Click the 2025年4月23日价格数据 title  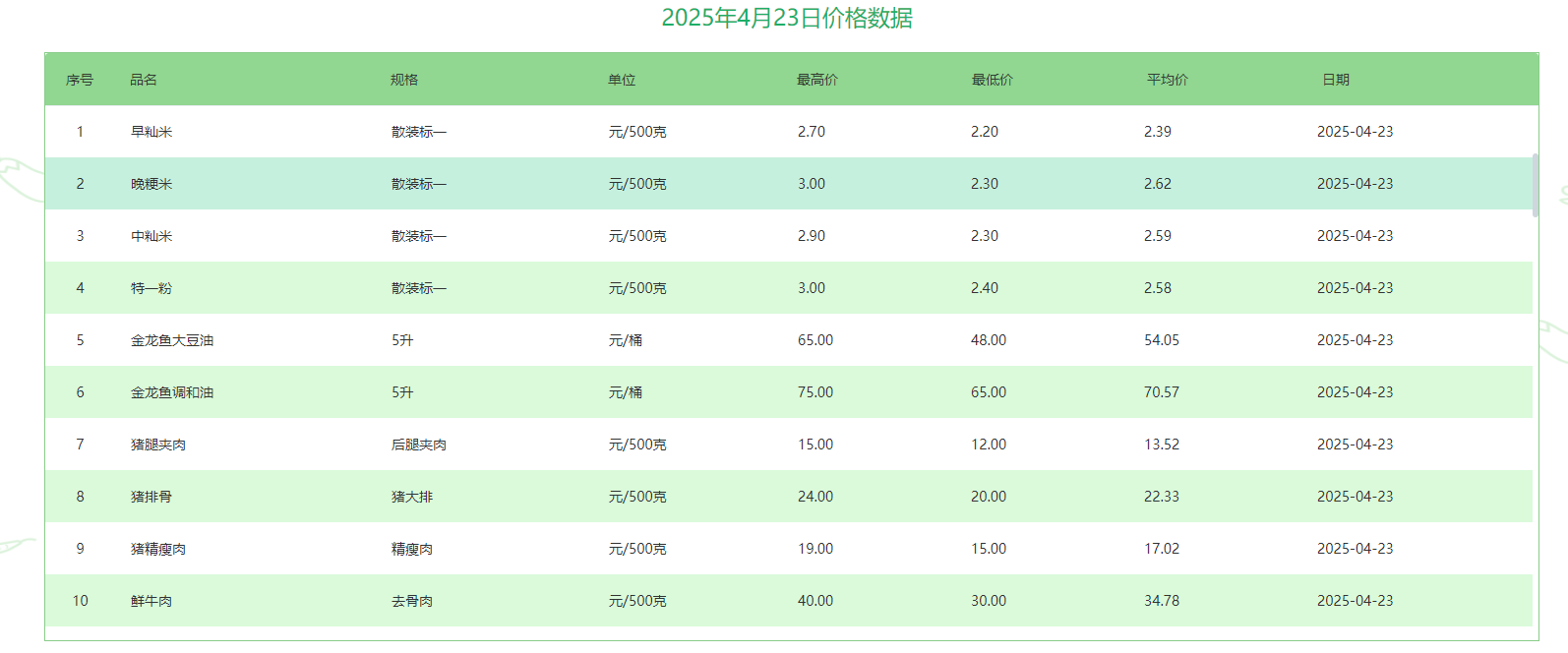coord(787,18)
